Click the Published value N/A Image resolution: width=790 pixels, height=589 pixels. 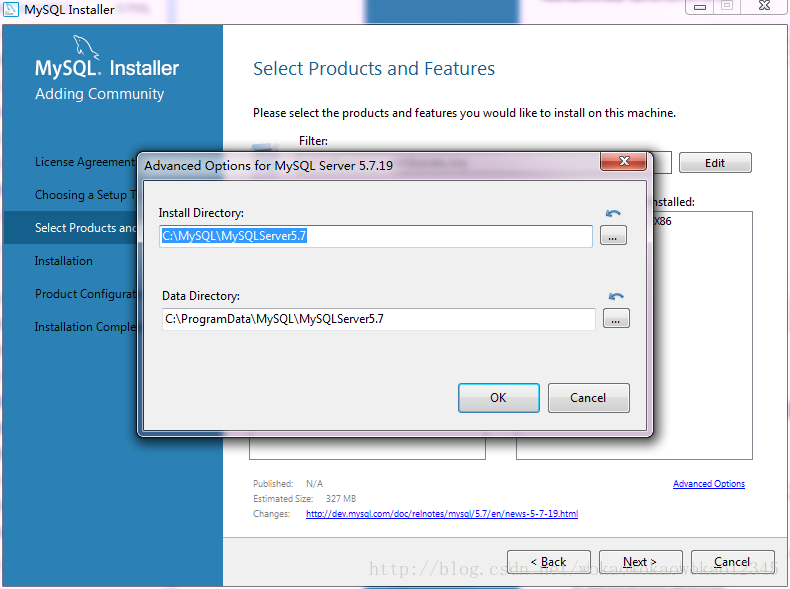314,484
